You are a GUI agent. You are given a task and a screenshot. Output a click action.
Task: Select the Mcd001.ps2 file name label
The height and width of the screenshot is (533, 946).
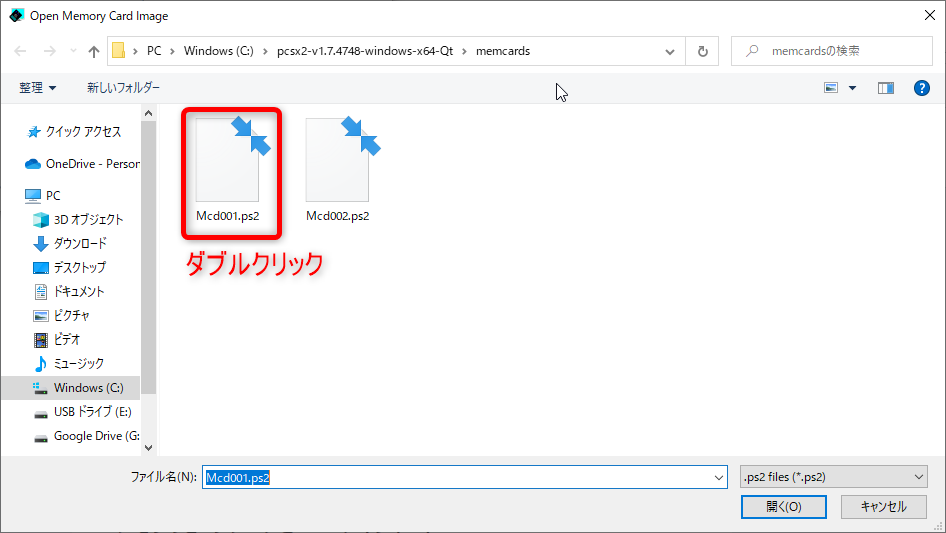pyautogui.click(x=227, y=216)
